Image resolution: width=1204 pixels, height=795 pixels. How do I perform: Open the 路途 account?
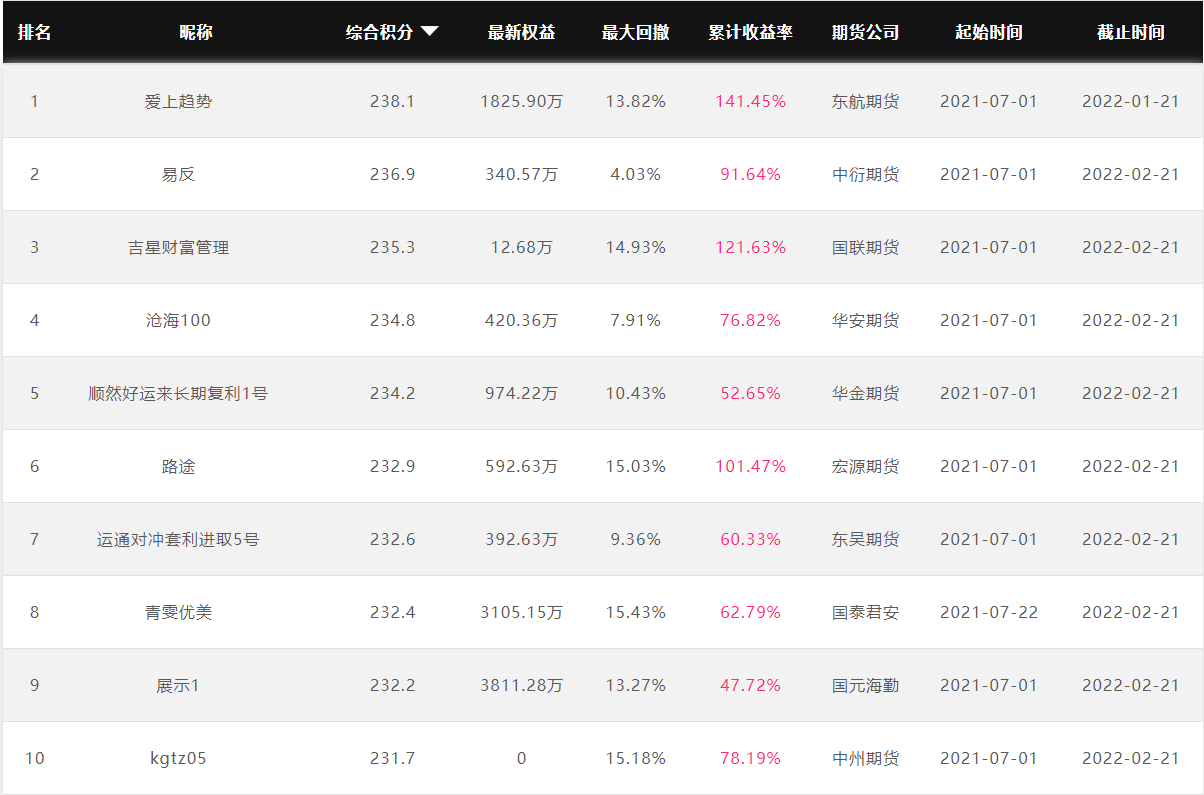point(178,466)
